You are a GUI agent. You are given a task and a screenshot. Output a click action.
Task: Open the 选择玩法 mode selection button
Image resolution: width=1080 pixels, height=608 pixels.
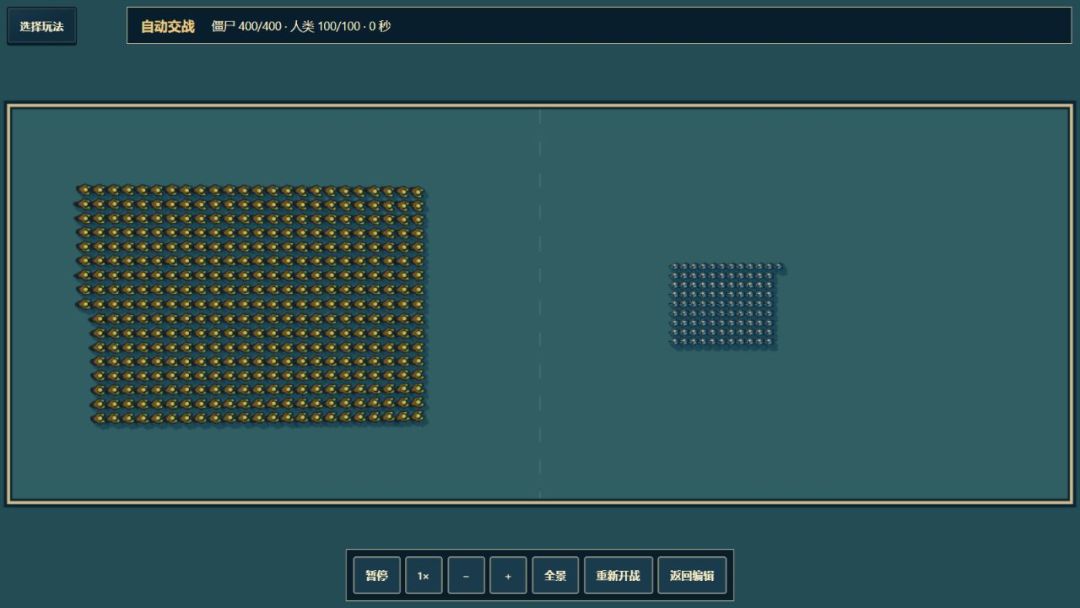[41, 26]
